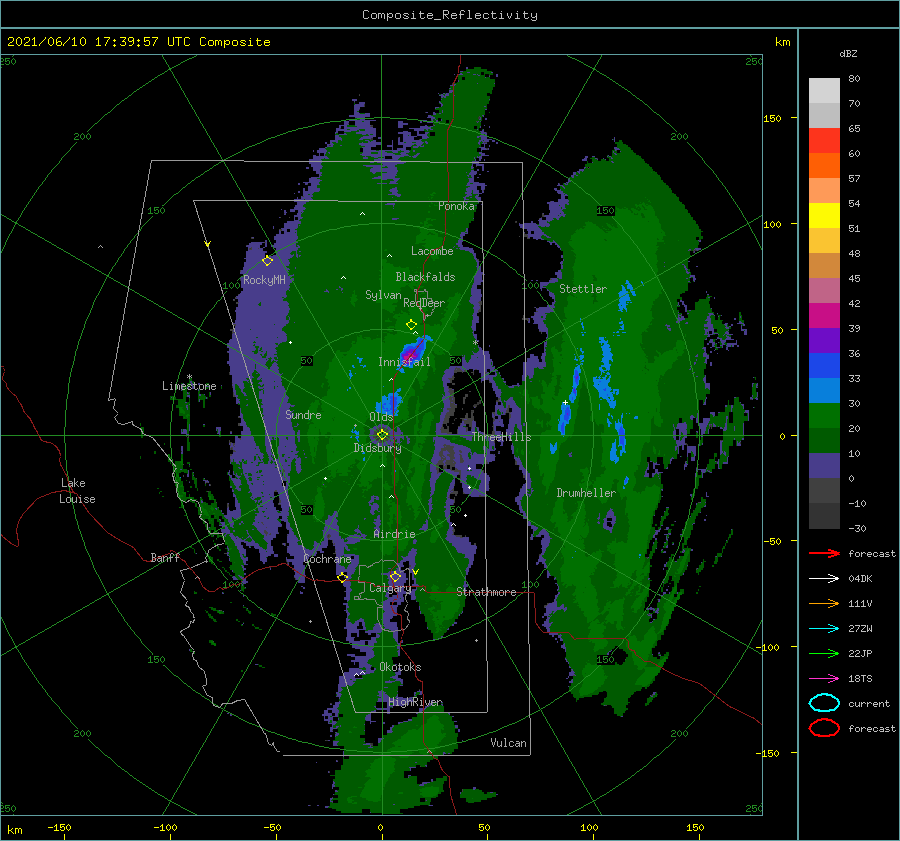Click the yellow diamond marker below RedDeer

click(412, 325)
